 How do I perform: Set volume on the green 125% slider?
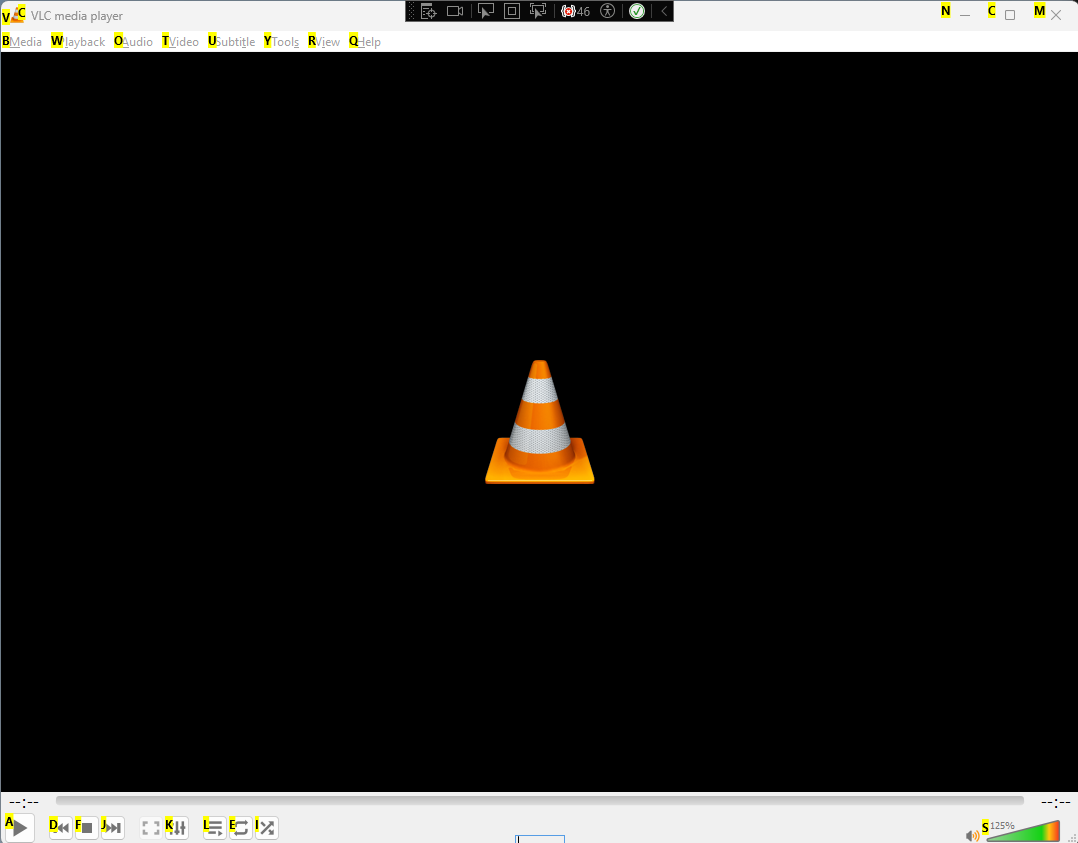(1023, 831)
